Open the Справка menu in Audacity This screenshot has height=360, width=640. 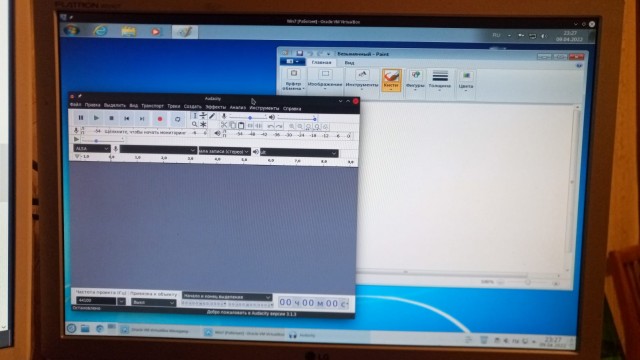pyautogui.click(x=292, y=109)
